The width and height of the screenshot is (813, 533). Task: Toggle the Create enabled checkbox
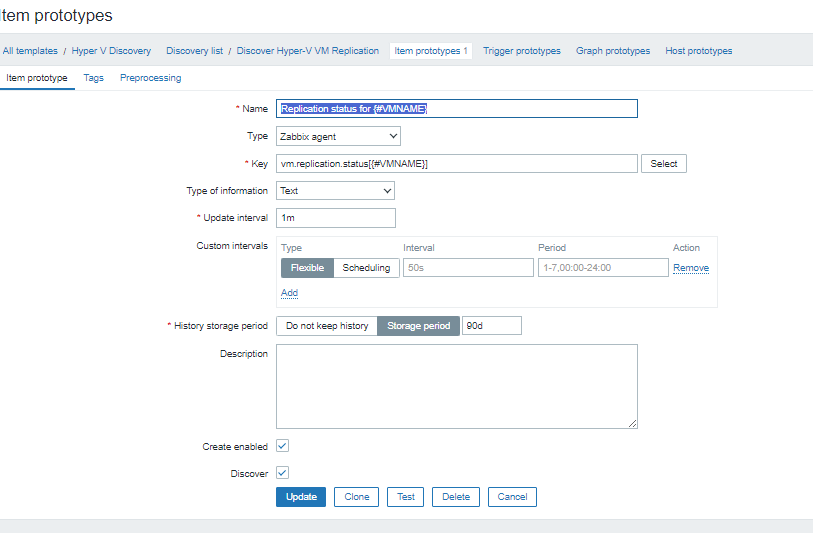point(282,446)
